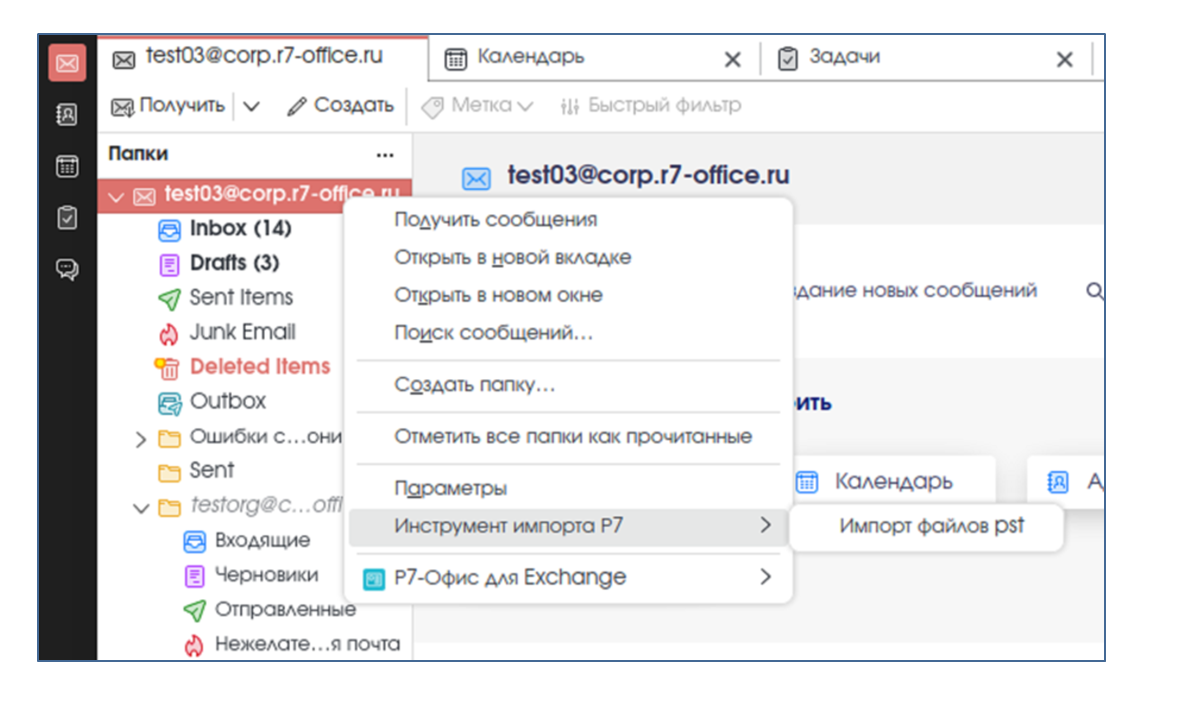Open the Calendar icon in the sidebar
1178x714 pixels.
(x=67, y=166)
